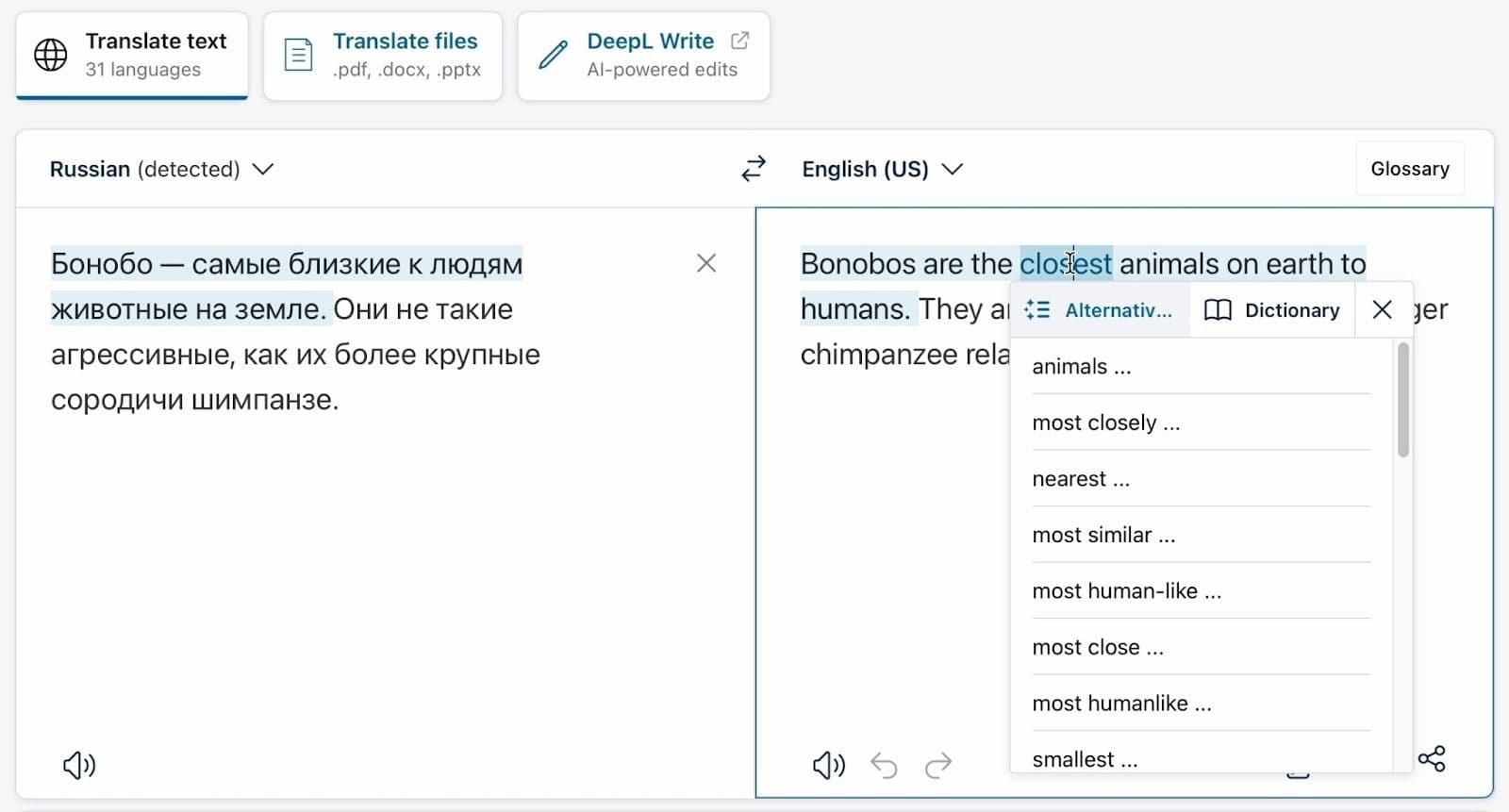Click the alternatives list scrollbar
The image size is (1509, 812).
click(x=1403, y=401)
